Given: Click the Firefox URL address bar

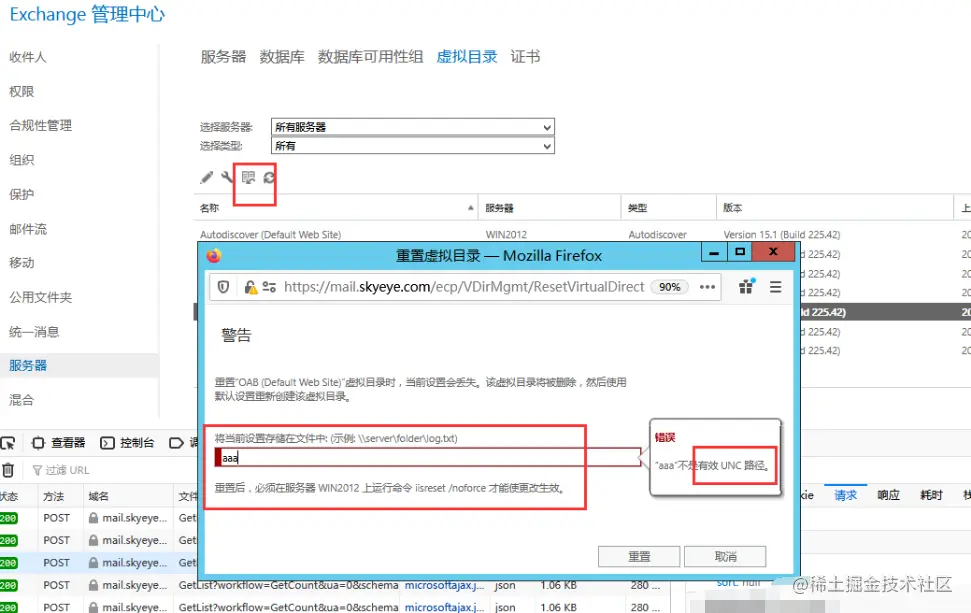Looking at the screenshot, I should click(x=464, y=287).
